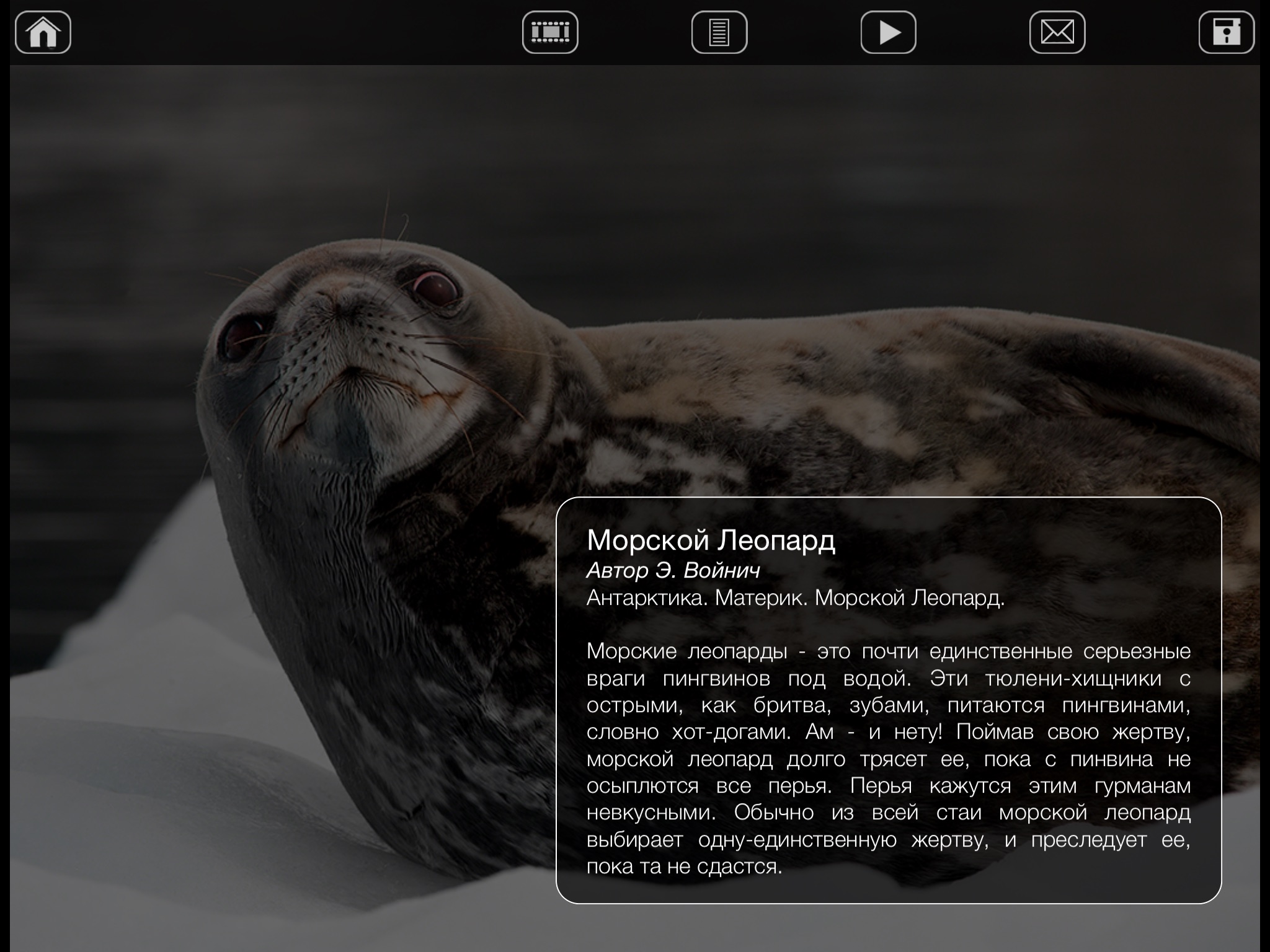Screen dimensions: 1270x952
Task: Tap the description paragraph about leopard seals
Action: [x=888, y=758]
